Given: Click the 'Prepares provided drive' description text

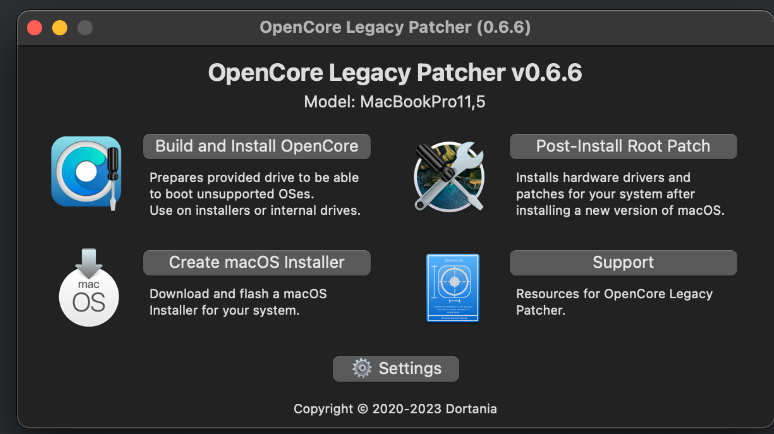Looking at the screenshot, I should (255, 194).
